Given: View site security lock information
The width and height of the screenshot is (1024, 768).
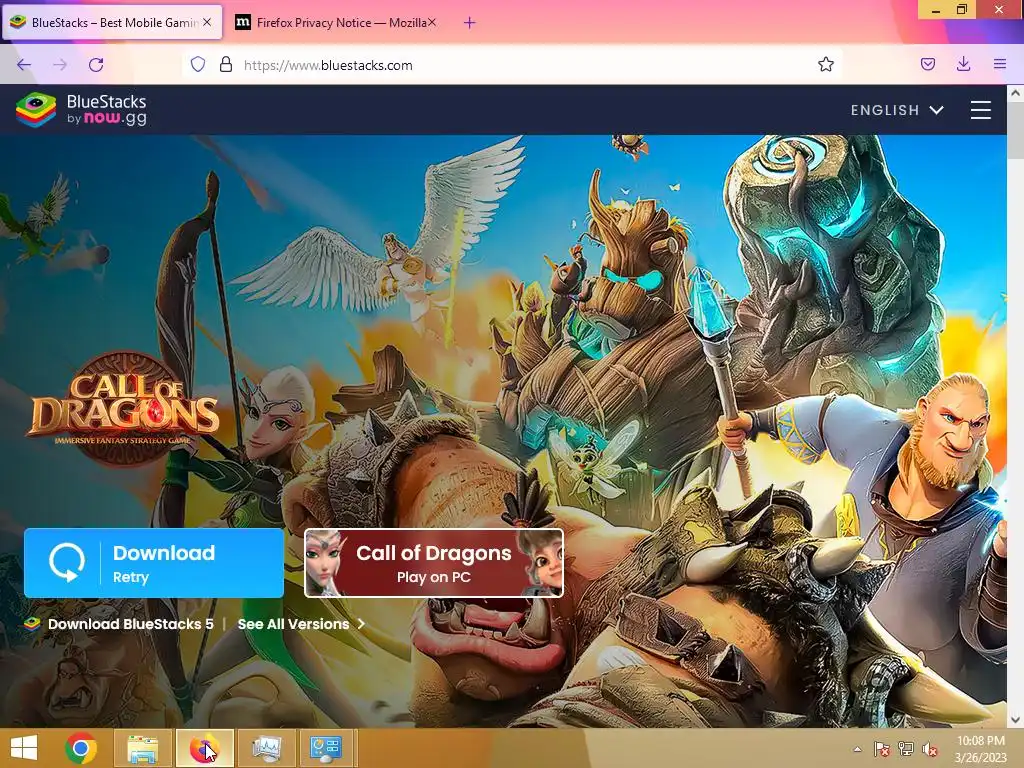Looking at the screenshot, I should coord(226,65).
